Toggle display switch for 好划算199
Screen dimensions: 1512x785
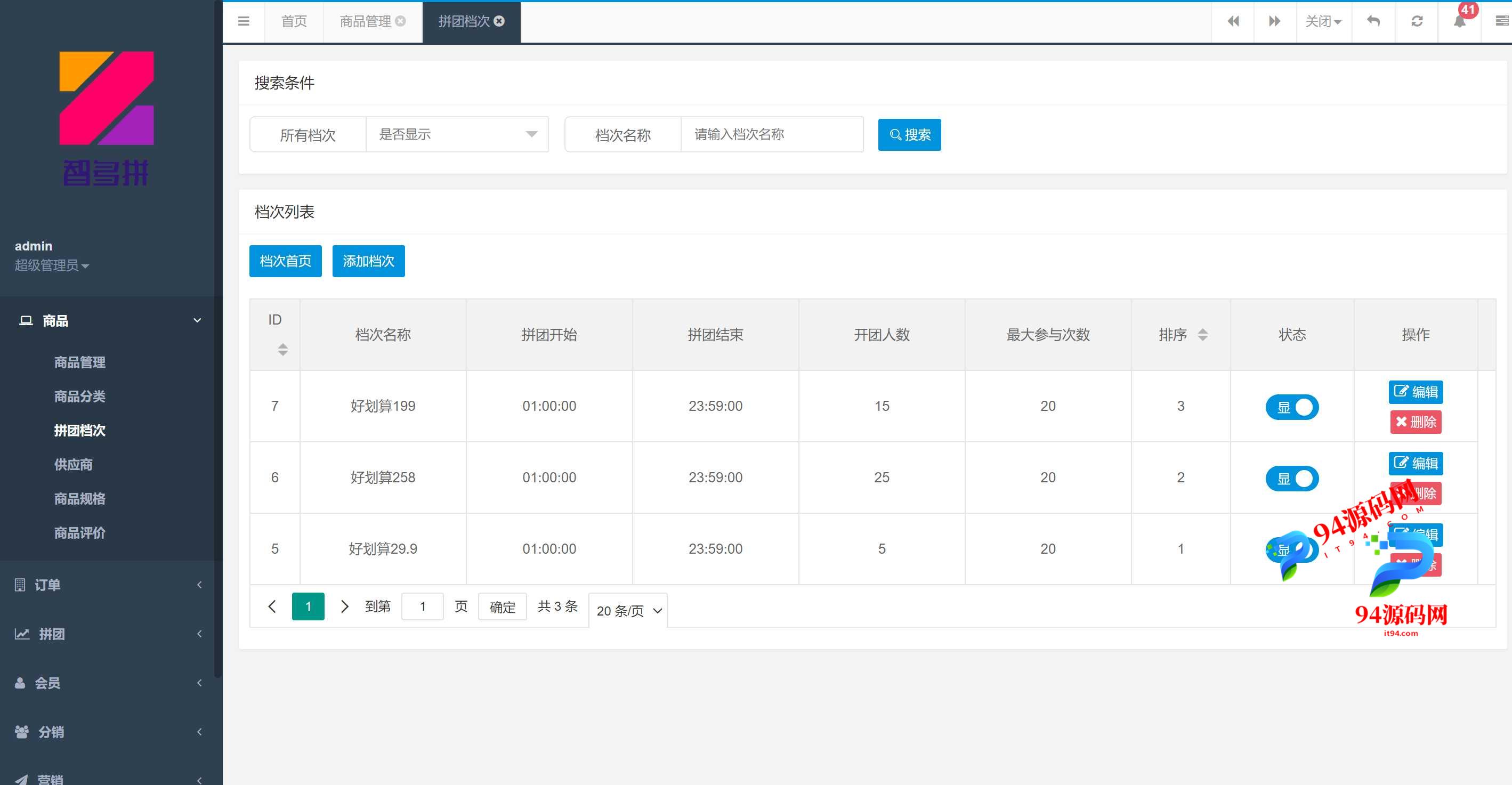click(x=1292, y=407)
